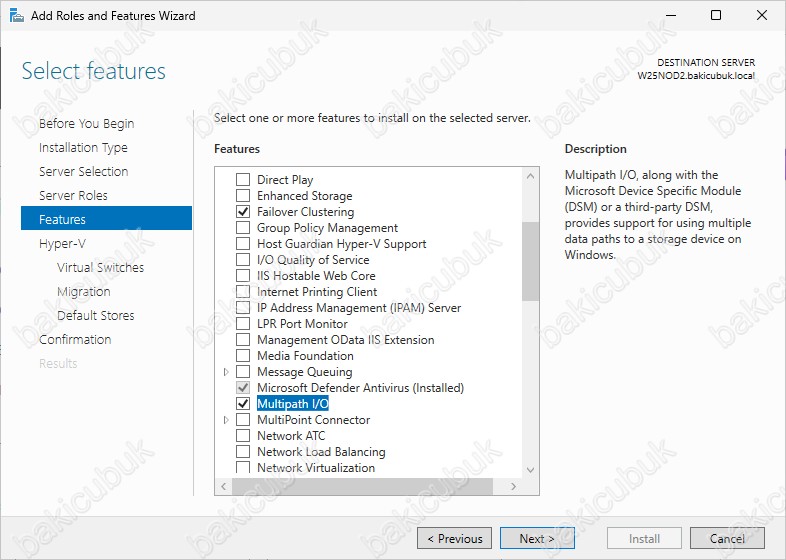Open the Server Selection step
Screen dimensions: 786x560
[83, 171]
